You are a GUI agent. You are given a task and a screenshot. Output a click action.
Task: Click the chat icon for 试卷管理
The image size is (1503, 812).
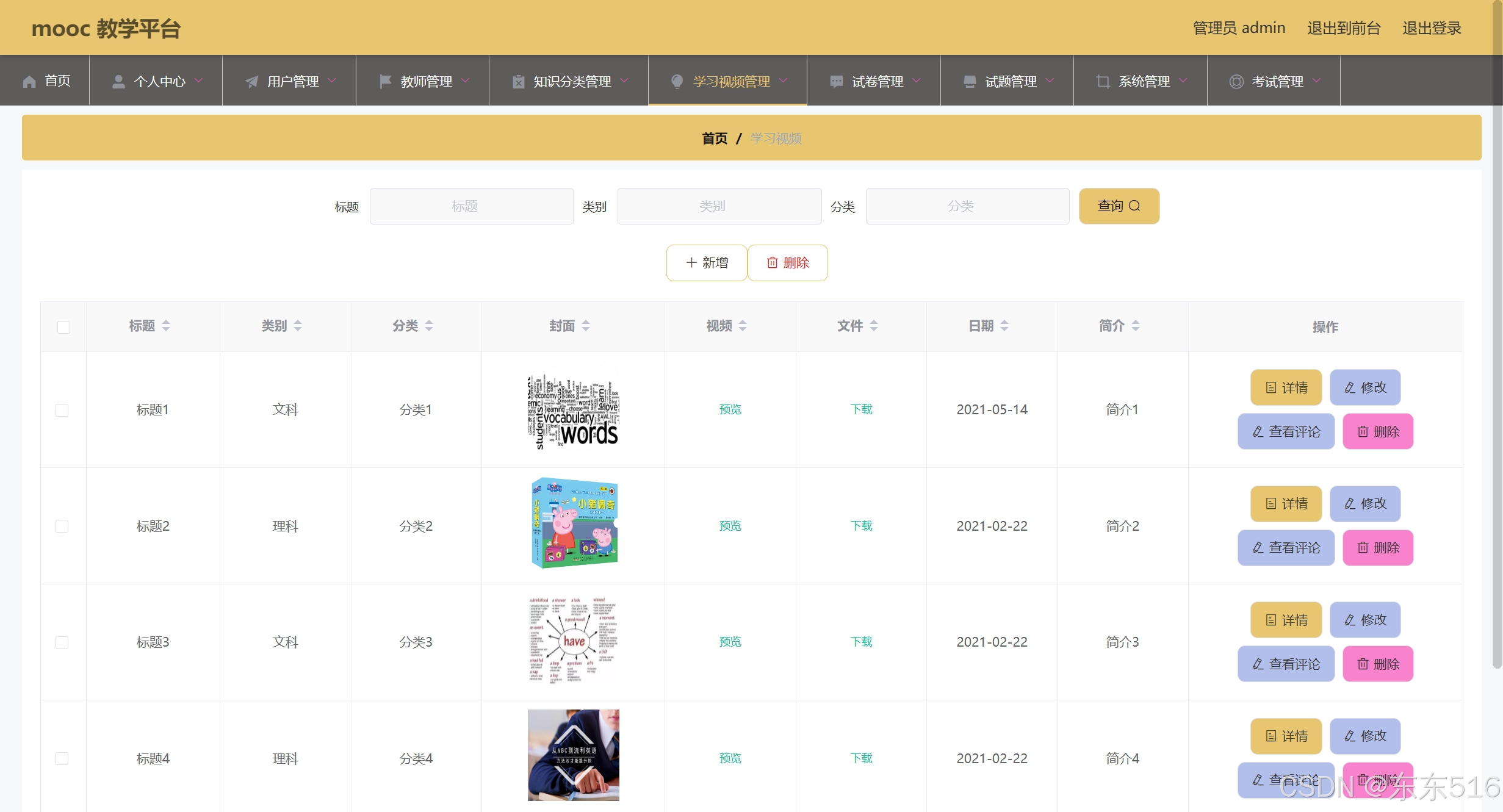[836, 82]
